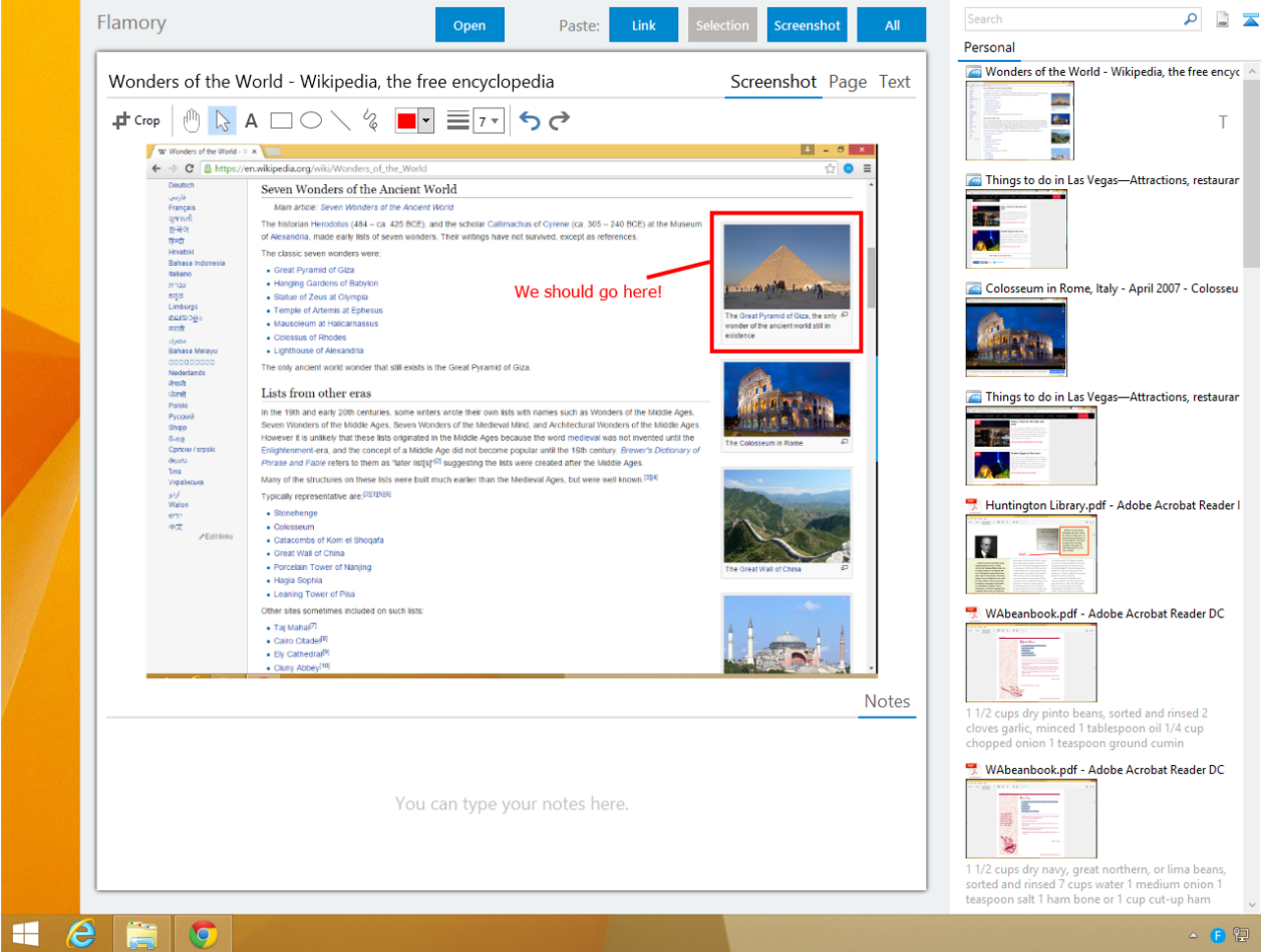Select the text annotation tool
Image resolution: width=1261 pixels, height=952 pixels.
251,120
